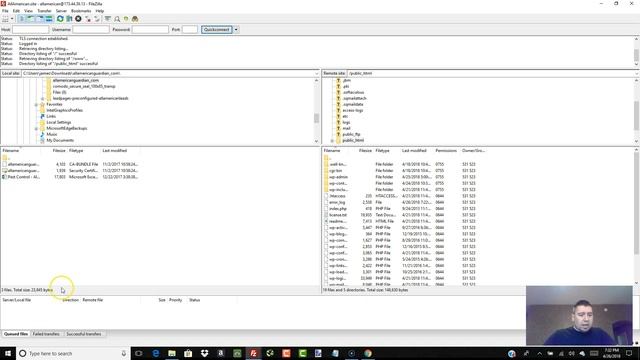
Task: Focus the Username input field
Action: coord(91,29)
